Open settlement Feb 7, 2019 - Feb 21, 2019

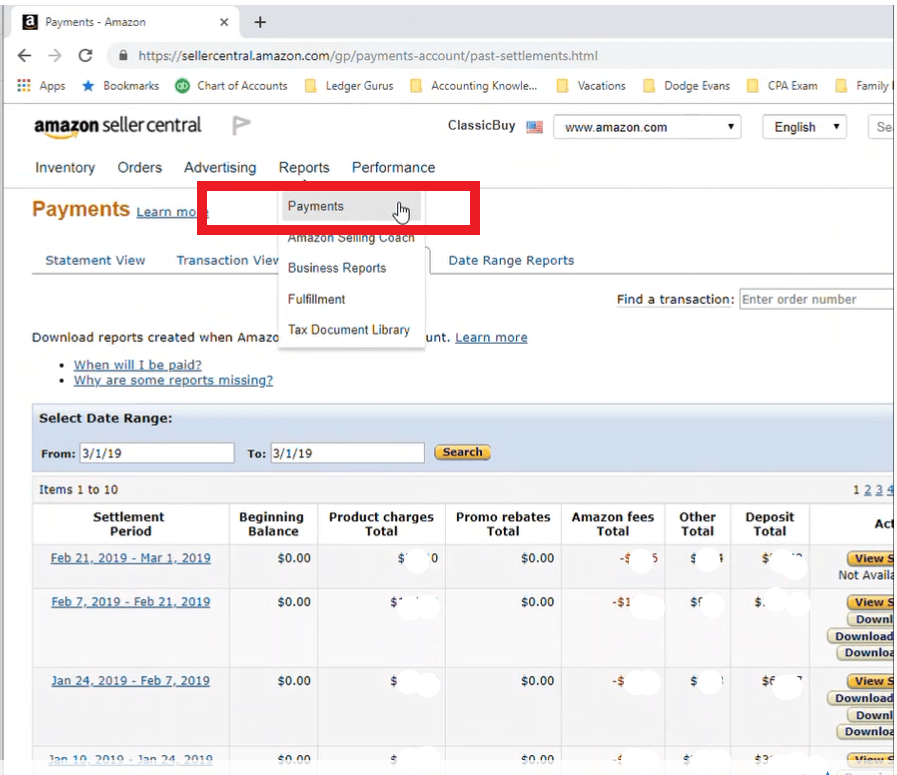(x=130, y=602)
